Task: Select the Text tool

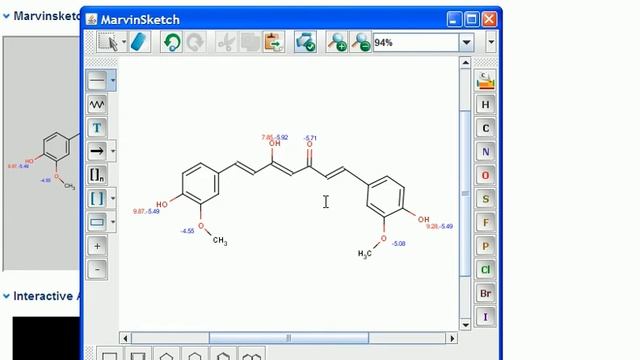Action: 97,128
